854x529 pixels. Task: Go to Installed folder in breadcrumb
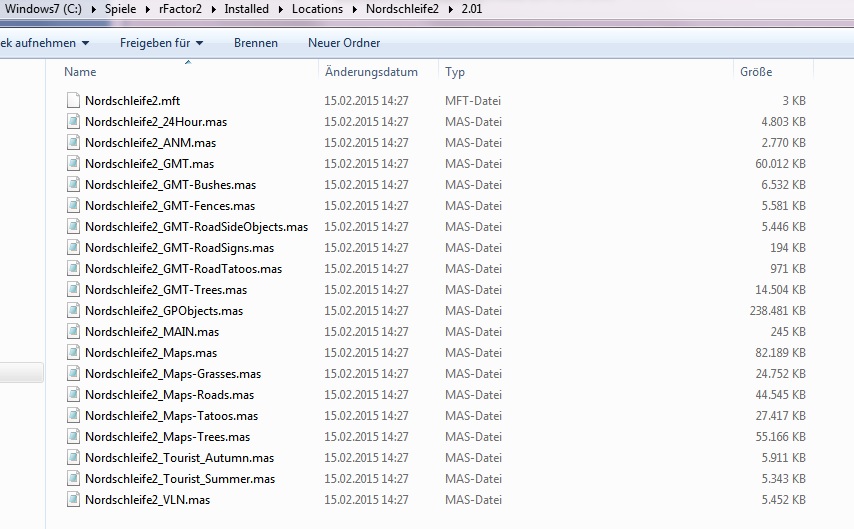247,9
